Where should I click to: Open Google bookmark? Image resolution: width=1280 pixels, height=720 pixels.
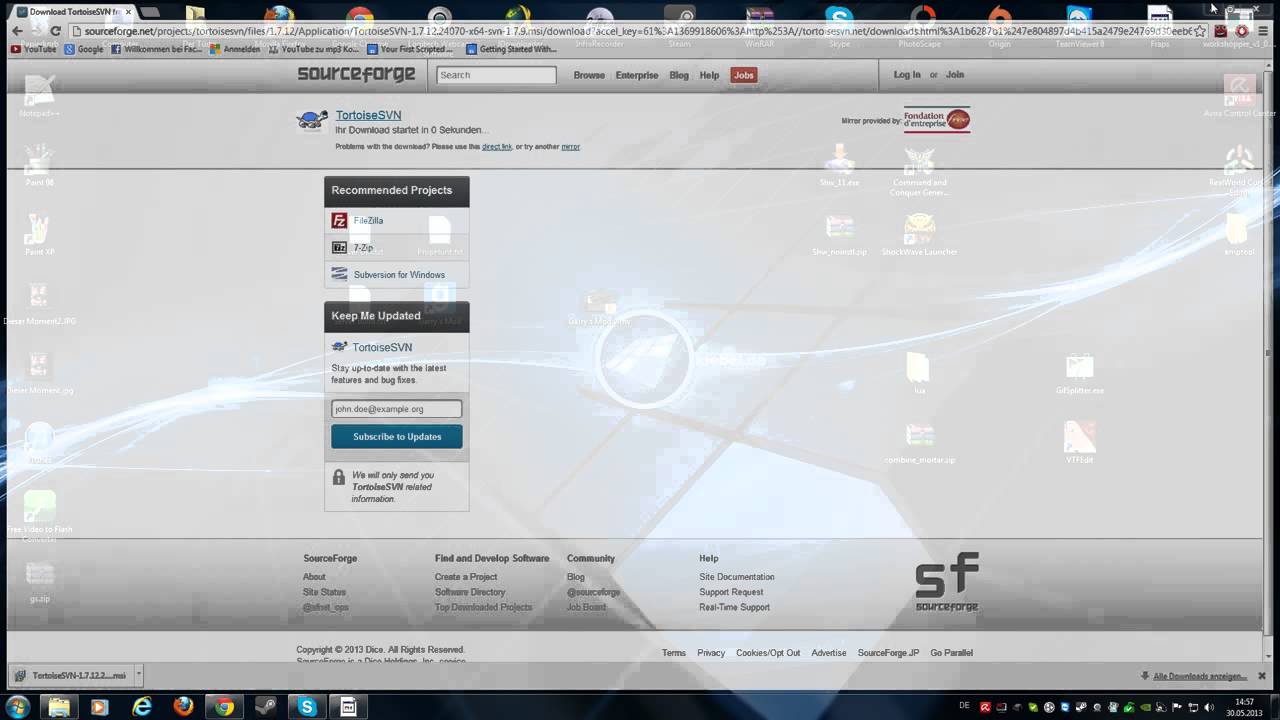tap(84, 48)
